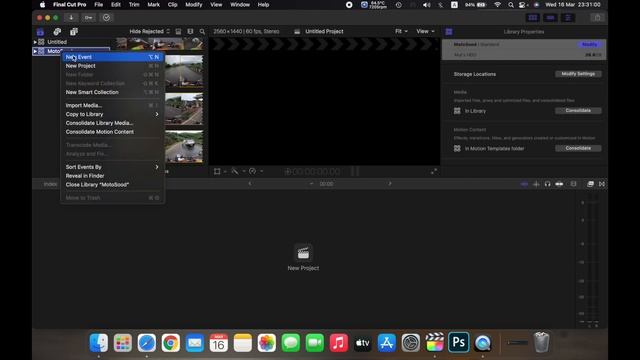Select Consolidate Motion Content entry
640x360 pixels.
point(112,132)
